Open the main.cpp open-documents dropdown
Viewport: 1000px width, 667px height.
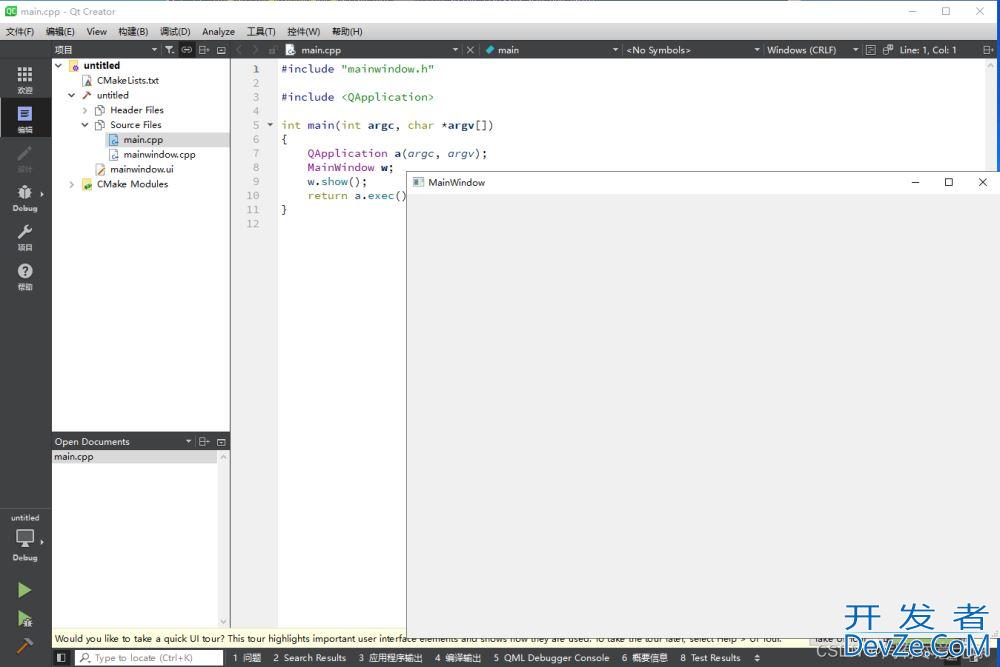[x=455, y=50]
